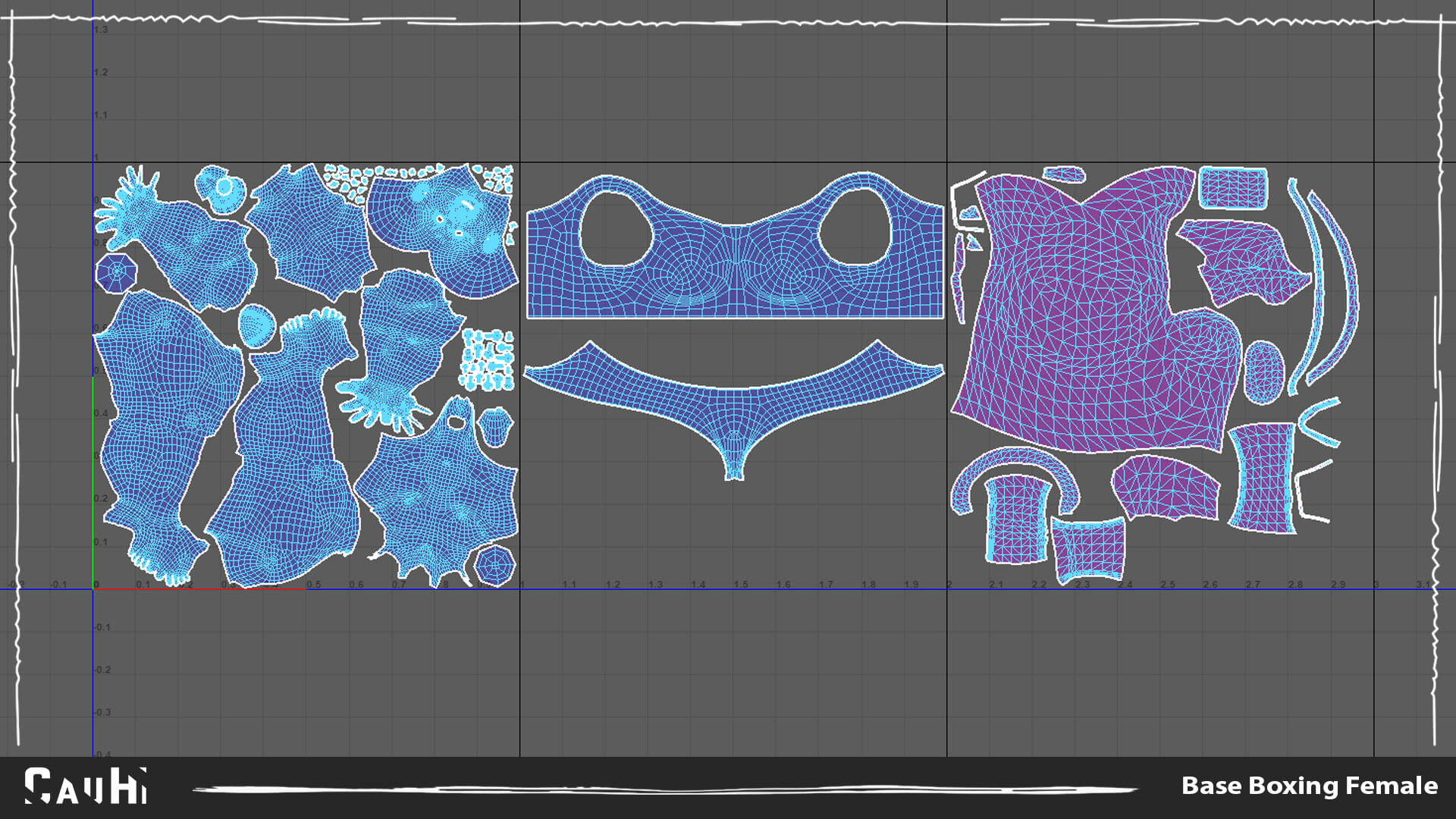Select the octagon UV island at the bottom of the first tile
Screen dimensions: 1456x819
click(495, 566)
